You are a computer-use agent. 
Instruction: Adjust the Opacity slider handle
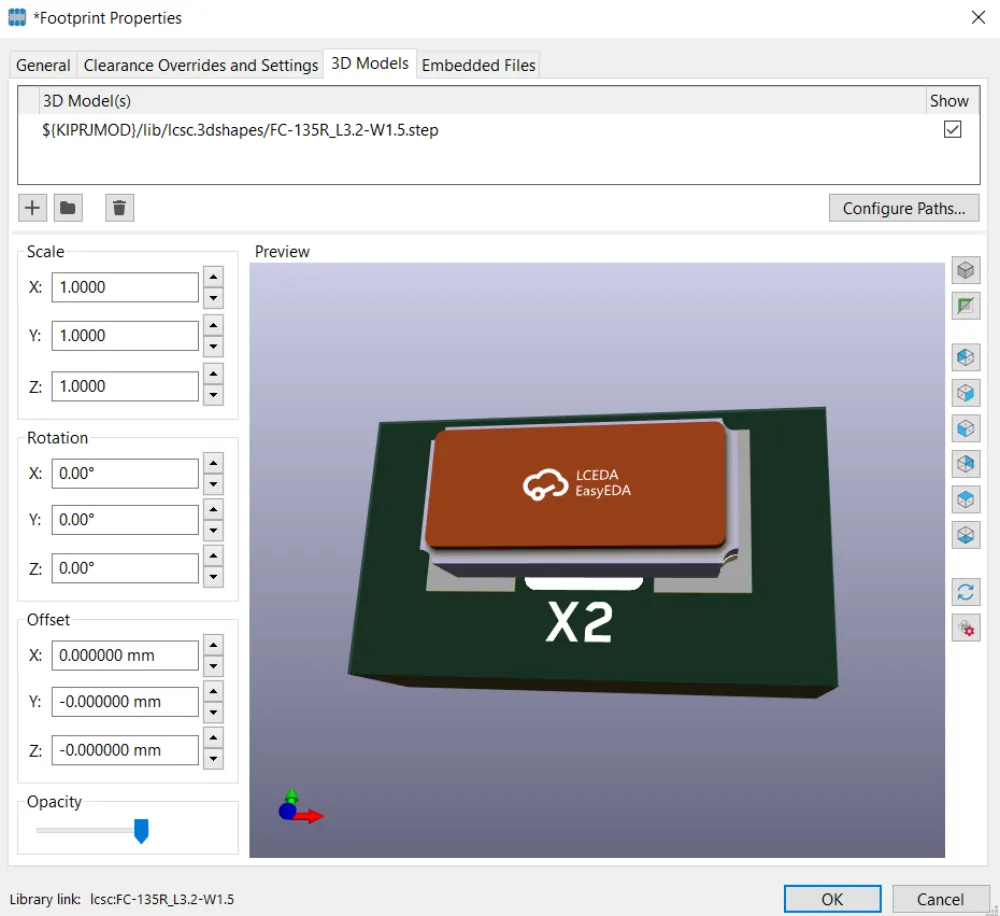[141, 831]
